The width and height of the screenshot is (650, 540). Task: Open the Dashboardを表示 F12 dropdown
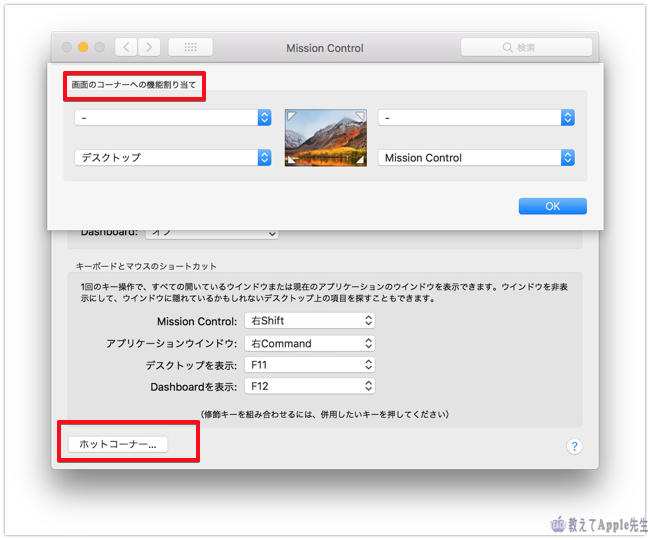pos(310,386)
